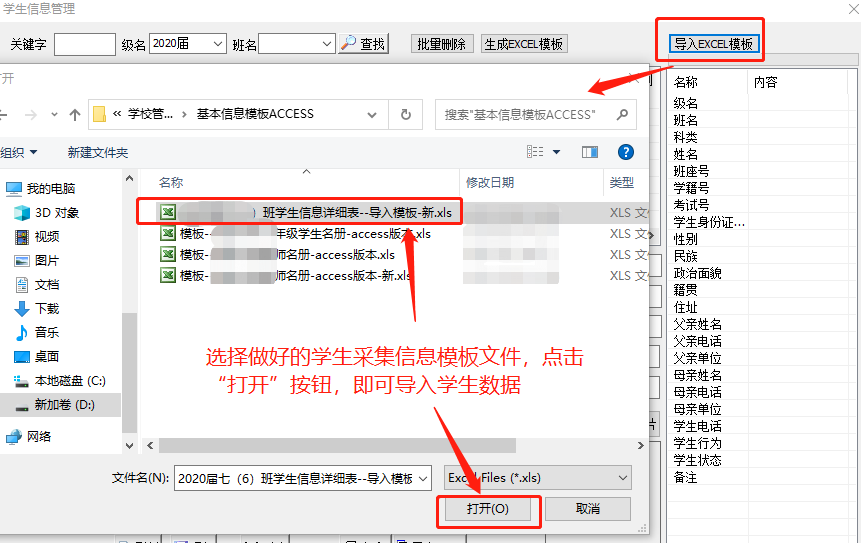Click 备注 row in the 名称 list
Screen dimensions: 861x543
click(x=686, y=477)
